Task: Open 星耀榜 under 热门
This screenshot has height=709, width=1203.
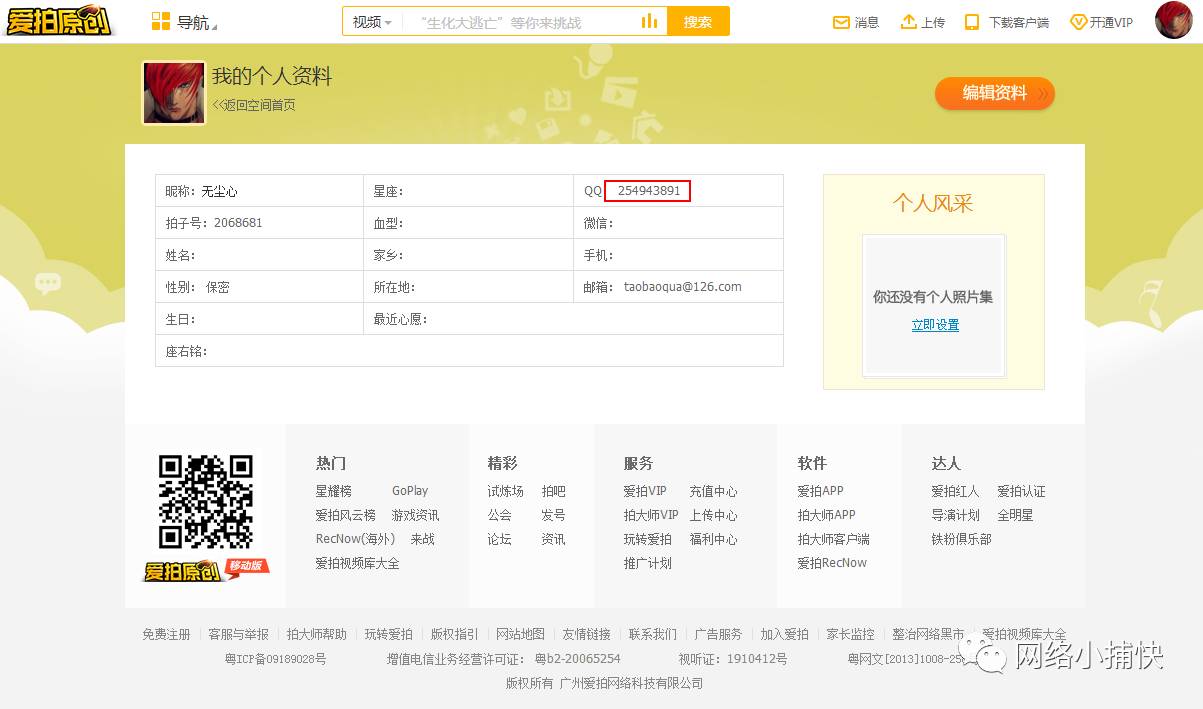Action: [334, 491]
